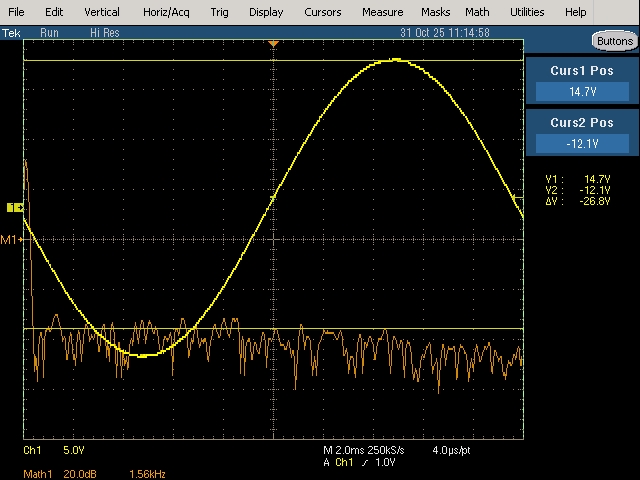Select the lower horizontal cursor line
The height and width of the screenshot is (480, 640).
pyautogui.click(x=273, y=328)
